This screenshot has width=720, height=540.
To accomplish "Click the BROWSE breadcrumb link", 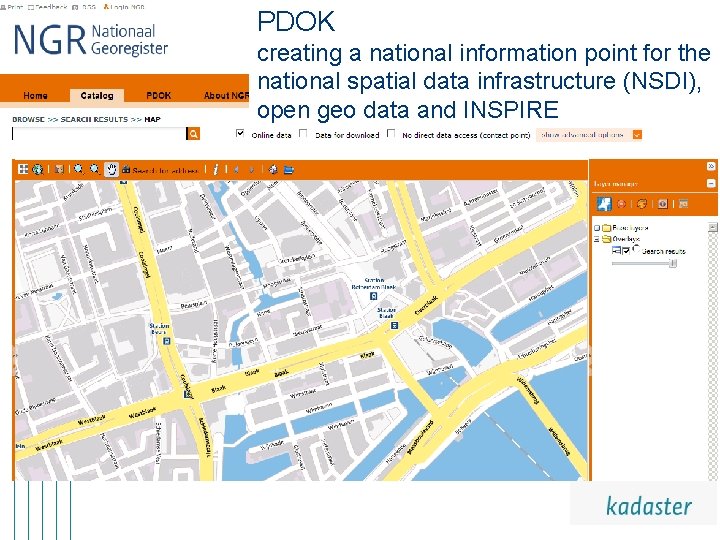I will 28,119.
